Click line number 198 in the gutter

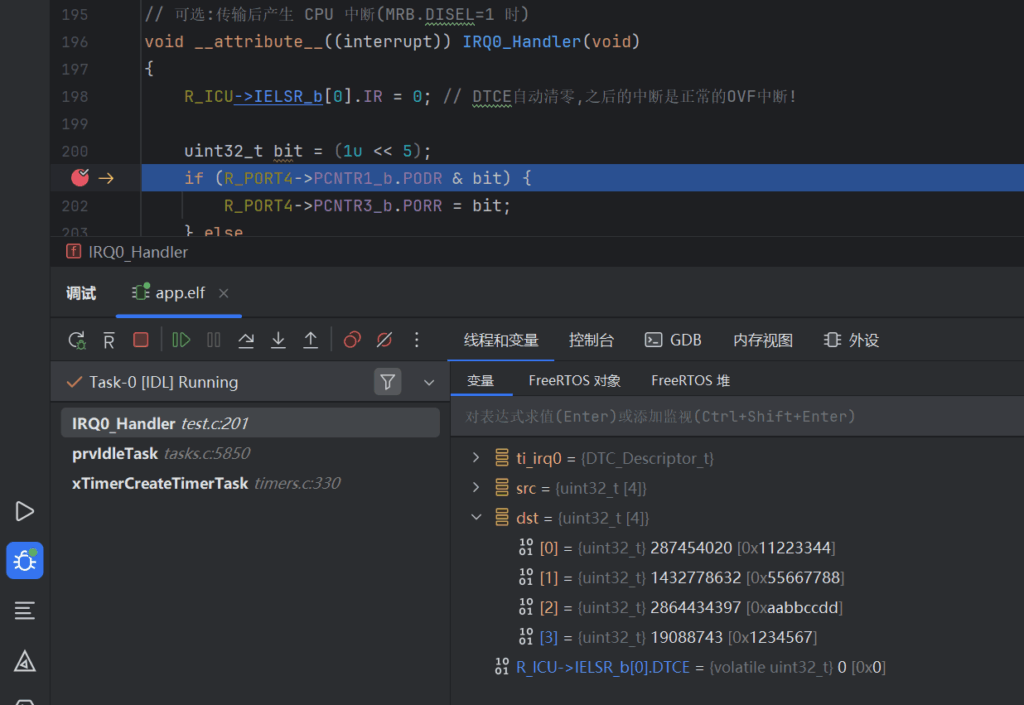(x=74, y=97)
